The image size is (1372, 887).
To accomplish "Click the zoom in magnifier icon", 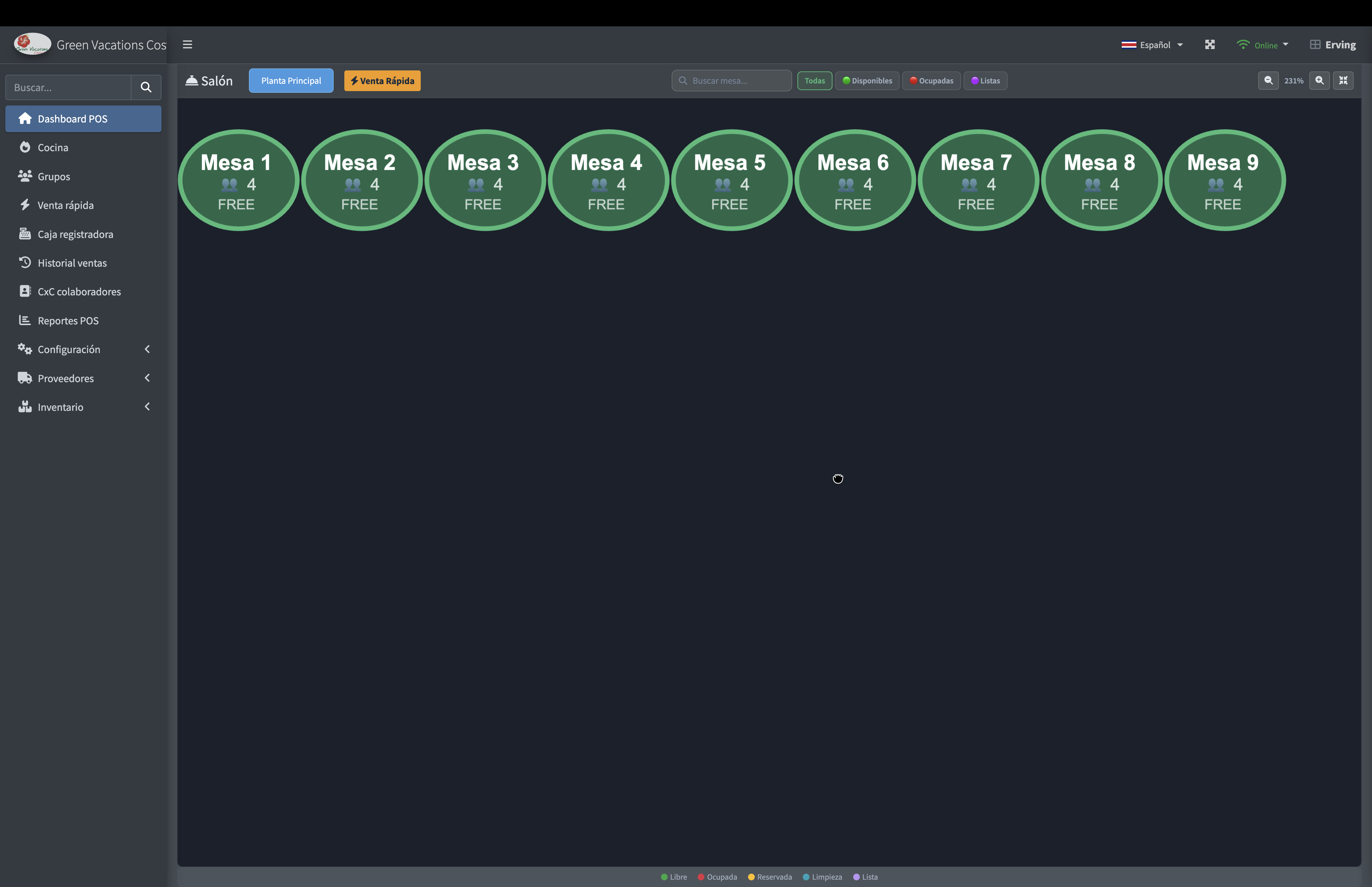I will pos(1319,81).
